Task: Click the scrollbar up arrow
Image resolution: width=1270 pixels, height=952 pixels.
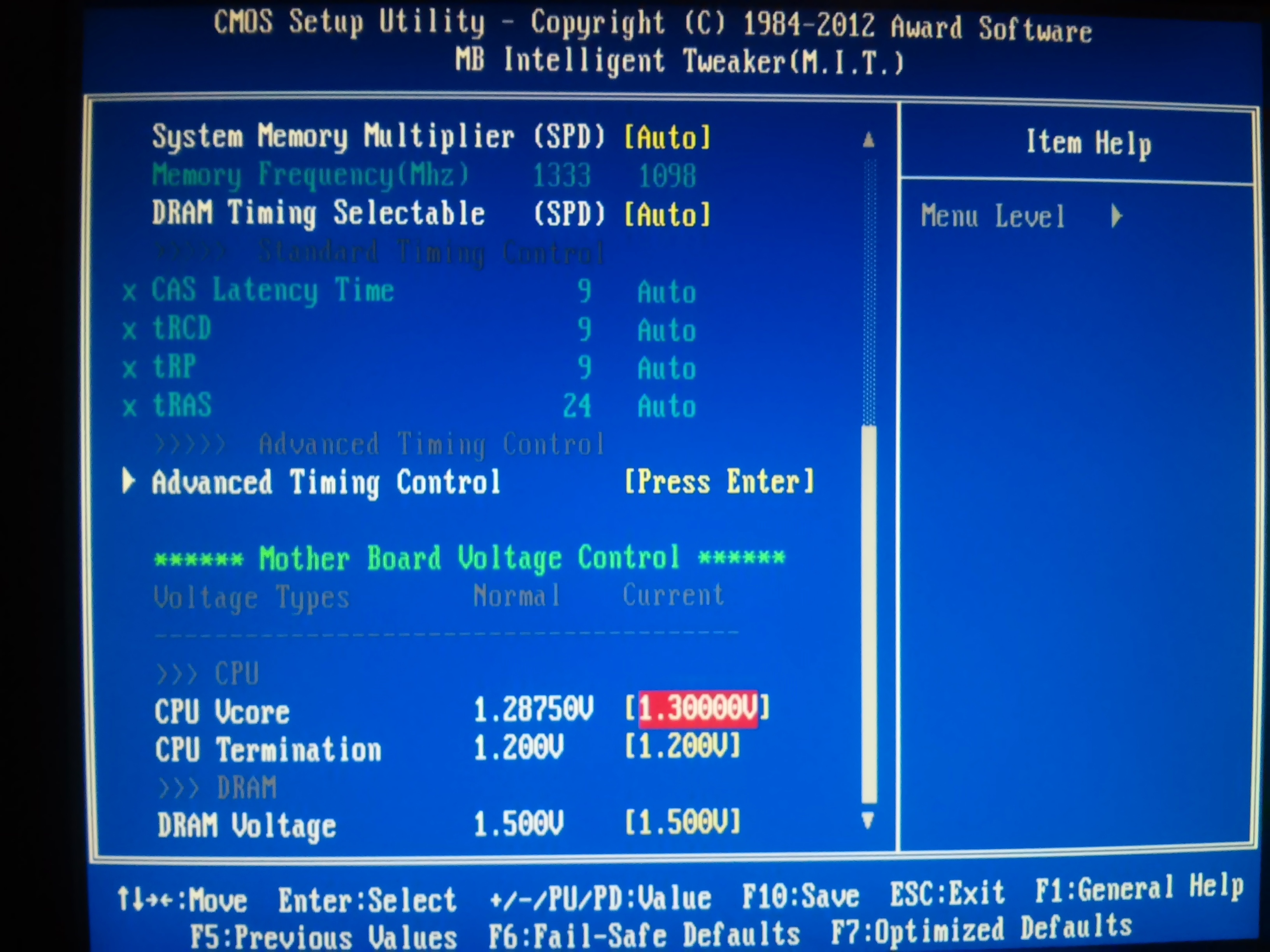Action: pos(869,140)
